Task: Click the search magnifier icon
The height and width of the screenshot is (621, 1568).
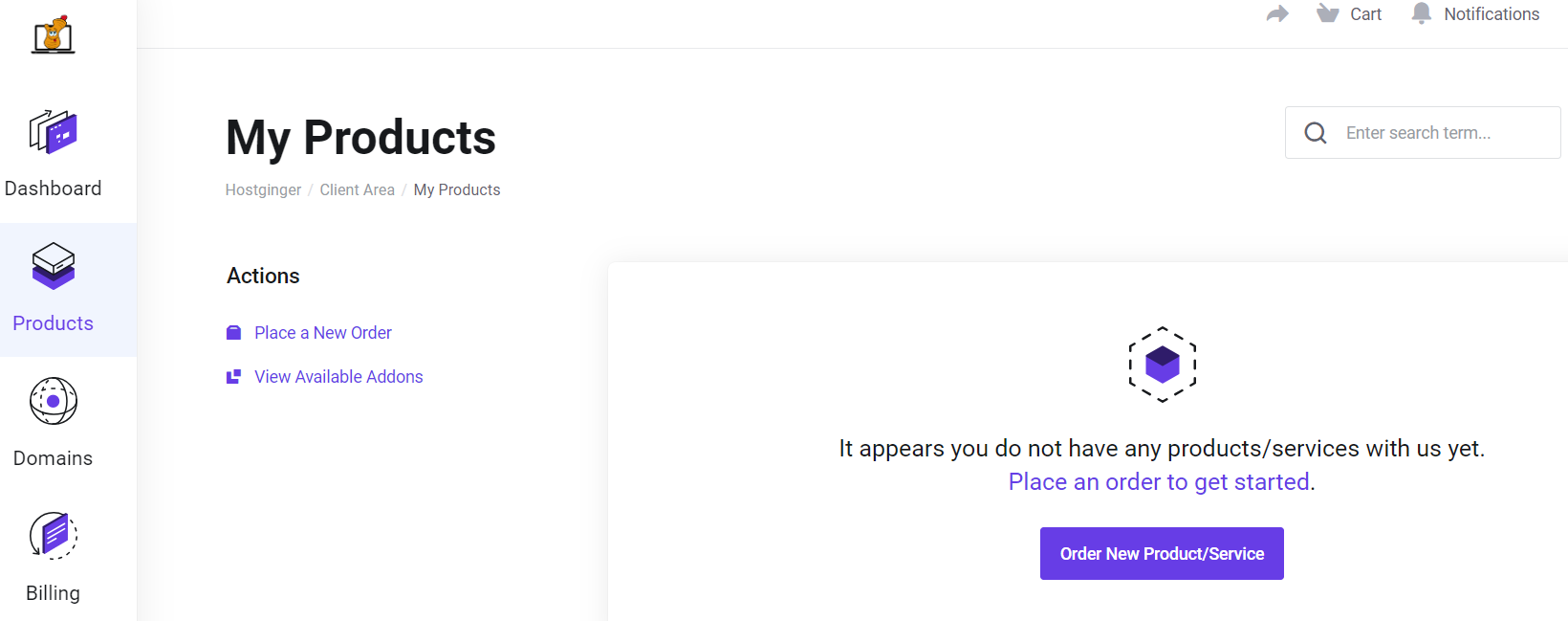Action: (x=1316, y=133)
